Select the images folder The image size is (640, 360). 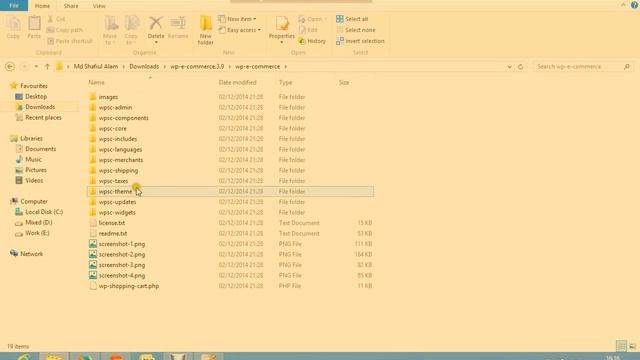108,97
